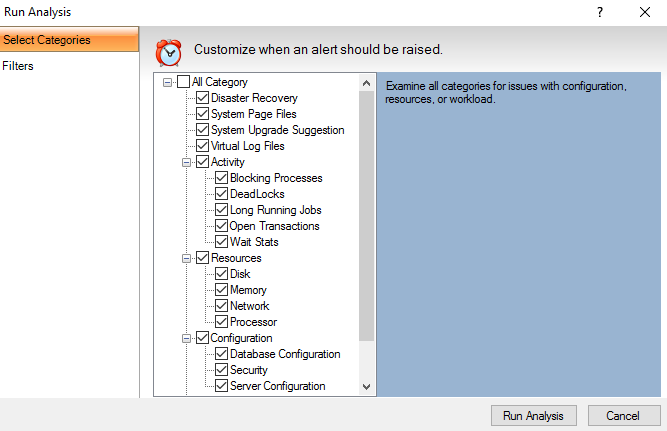Close the Run Analysis dialog

(x=644, y=12)
